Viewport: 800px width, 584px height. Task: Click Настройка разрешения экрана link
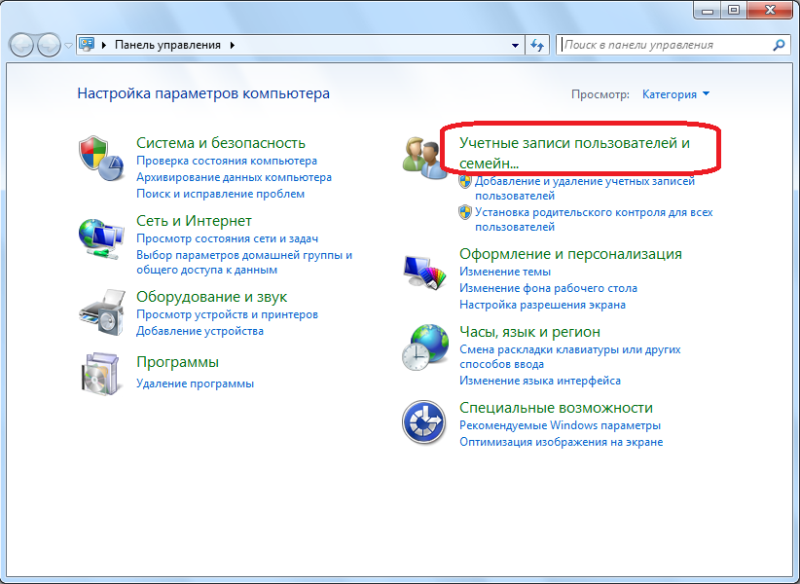coord(542,305)
